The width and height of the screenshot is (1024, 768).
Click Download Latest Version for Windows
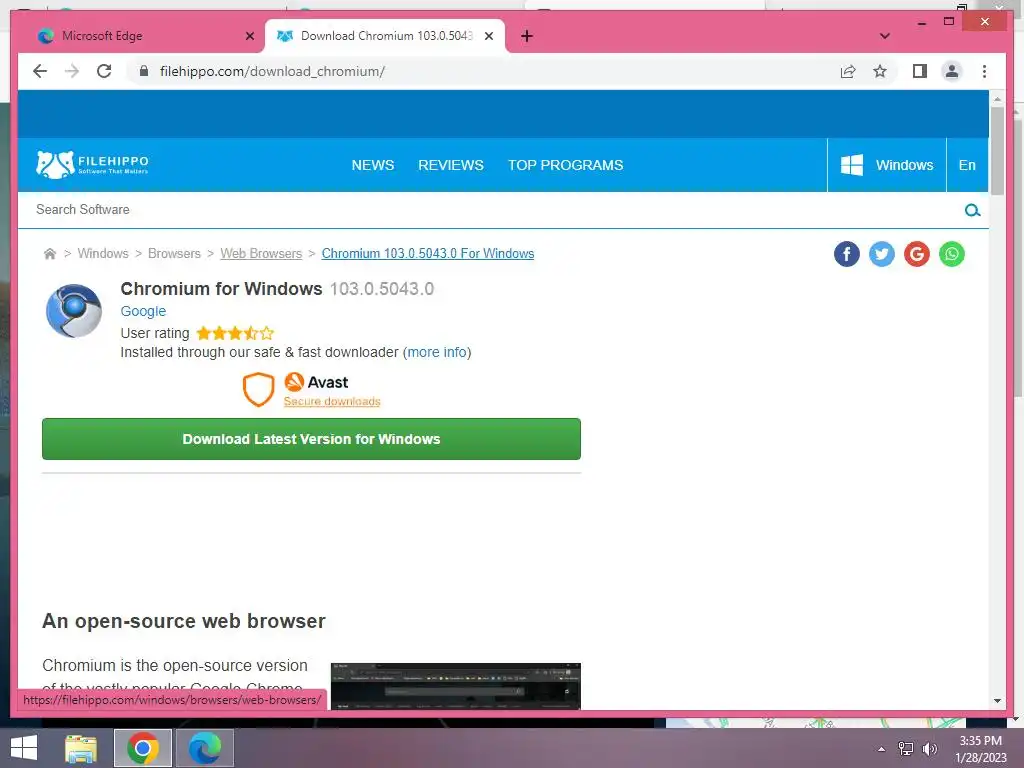pyautogui.click(x=311, y=439)
